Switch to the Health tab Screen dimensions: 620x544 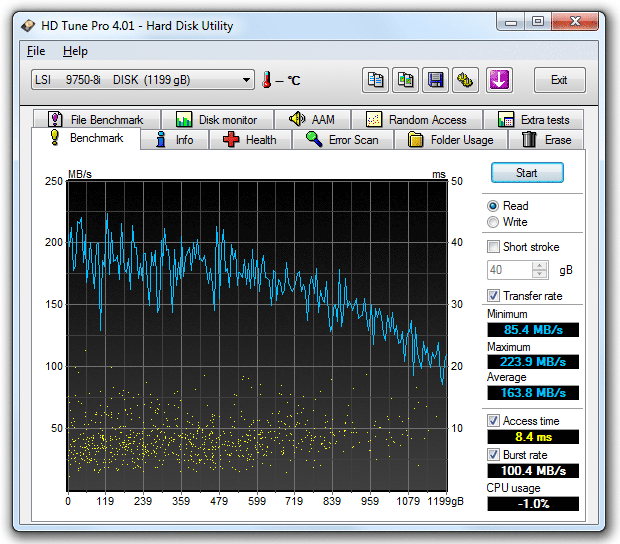(x=250, y=140)
